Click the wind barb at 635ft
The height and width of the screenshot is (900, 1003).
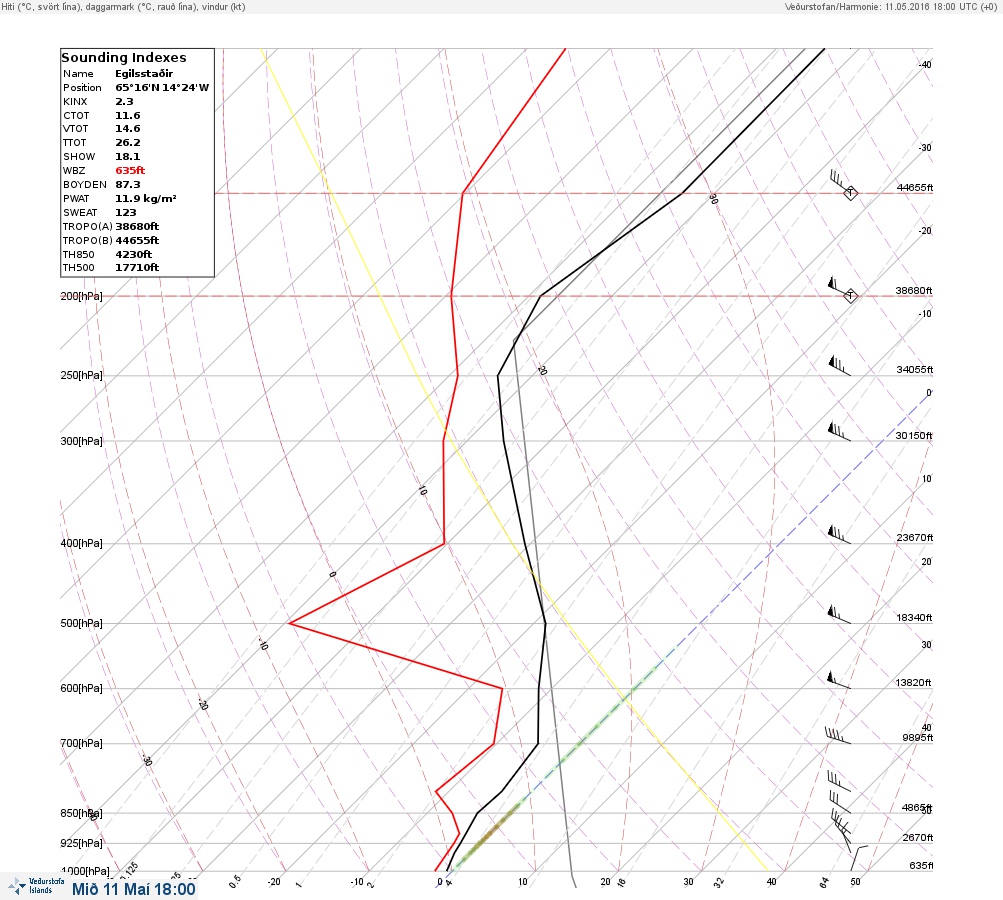[x=859, y=858]
